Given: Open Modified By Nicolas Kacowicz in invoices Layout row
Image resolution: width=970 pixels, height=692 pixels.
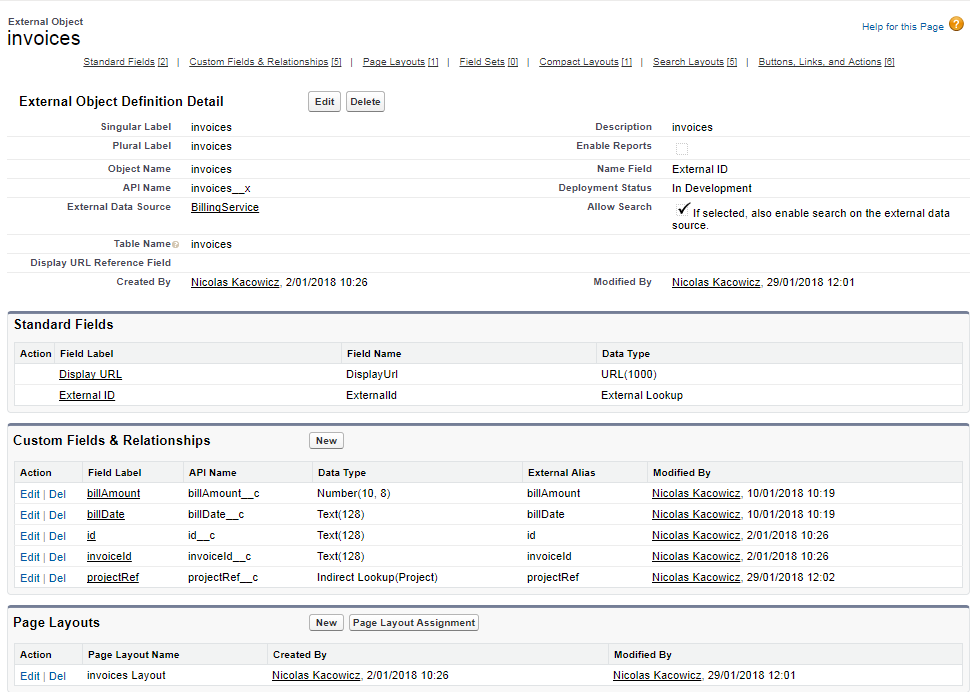Looking at the screenshot, I should 657,675.
